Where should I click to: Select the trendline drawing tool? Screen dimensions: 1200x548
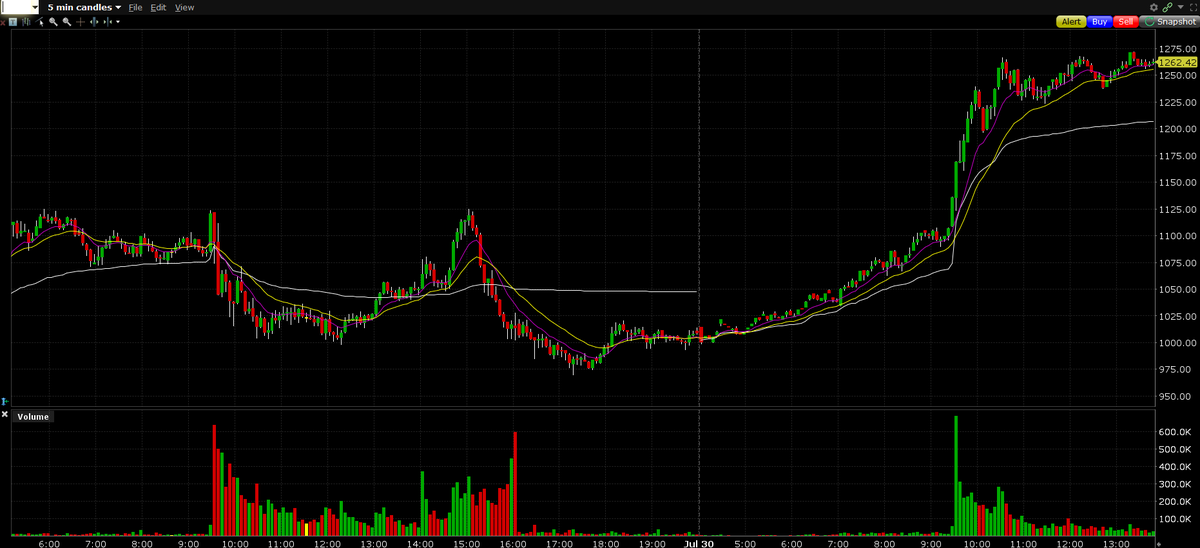(39, 22)
